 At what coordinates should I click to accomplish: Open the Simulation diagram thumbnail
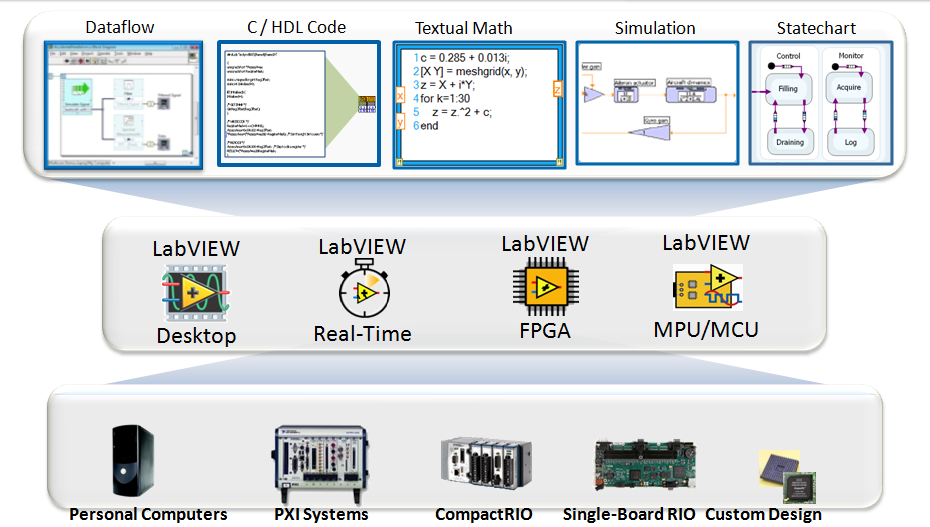[657, 103]
